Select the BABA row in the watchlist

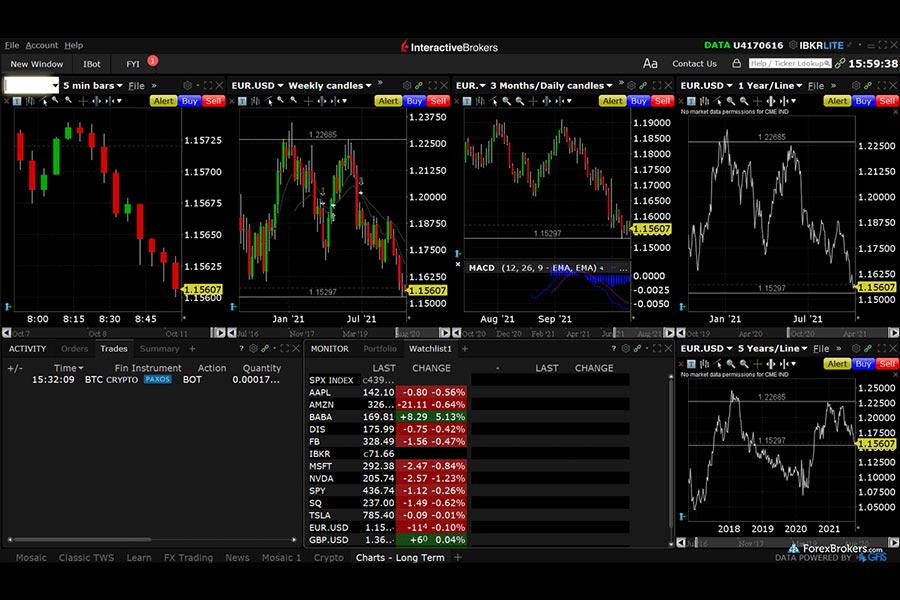point(387,417)
